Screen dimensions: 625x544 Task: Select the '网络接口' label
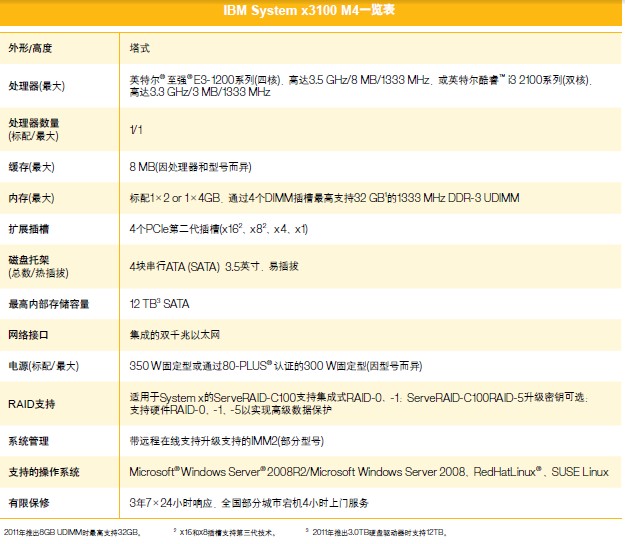[29, 335]
